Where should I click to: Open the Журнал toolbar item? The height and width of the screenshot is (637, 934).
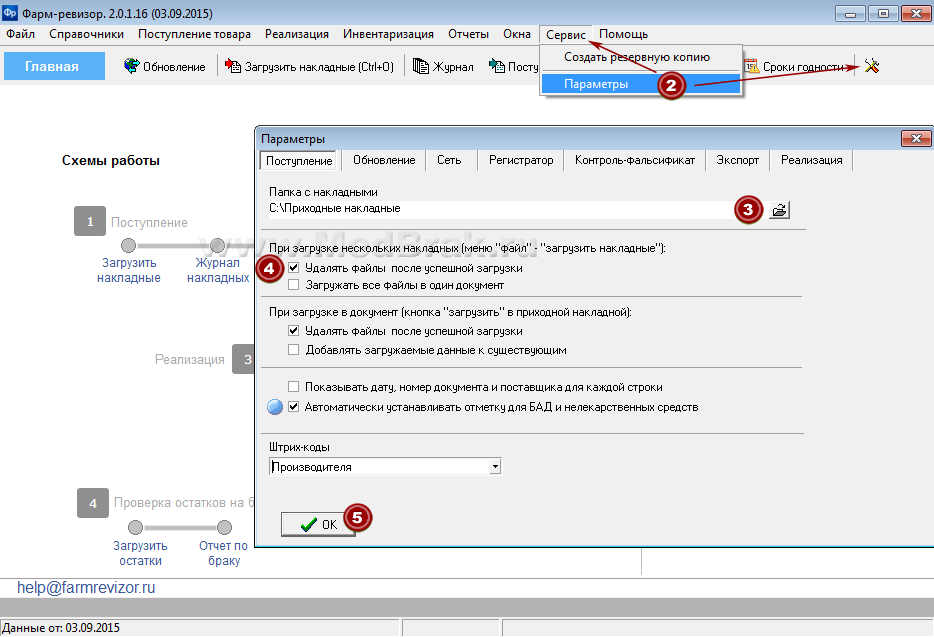click(443, 67)
